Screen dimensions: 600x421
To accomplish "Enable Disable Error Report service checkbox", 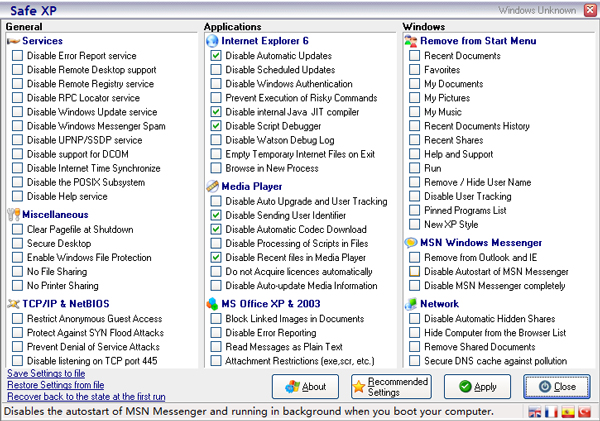I will (17, 56).
